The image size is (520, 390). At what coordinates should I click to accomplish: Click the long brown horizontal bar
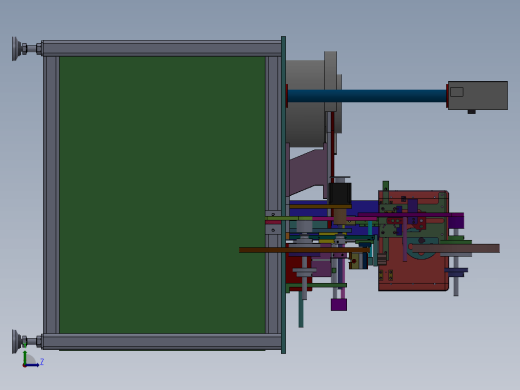pos(304,250)
